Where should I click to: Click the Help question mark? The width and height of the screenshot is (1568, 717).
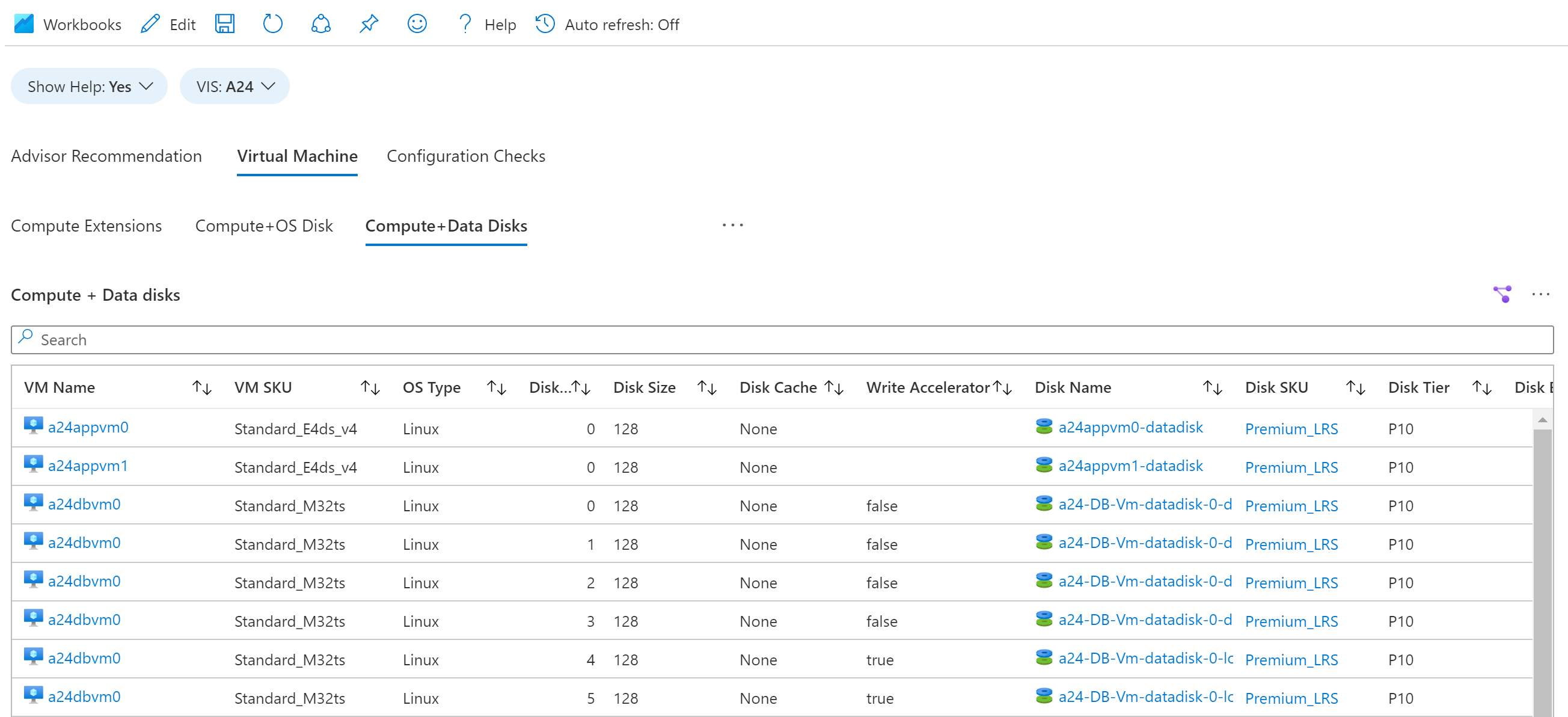point(465,25)
